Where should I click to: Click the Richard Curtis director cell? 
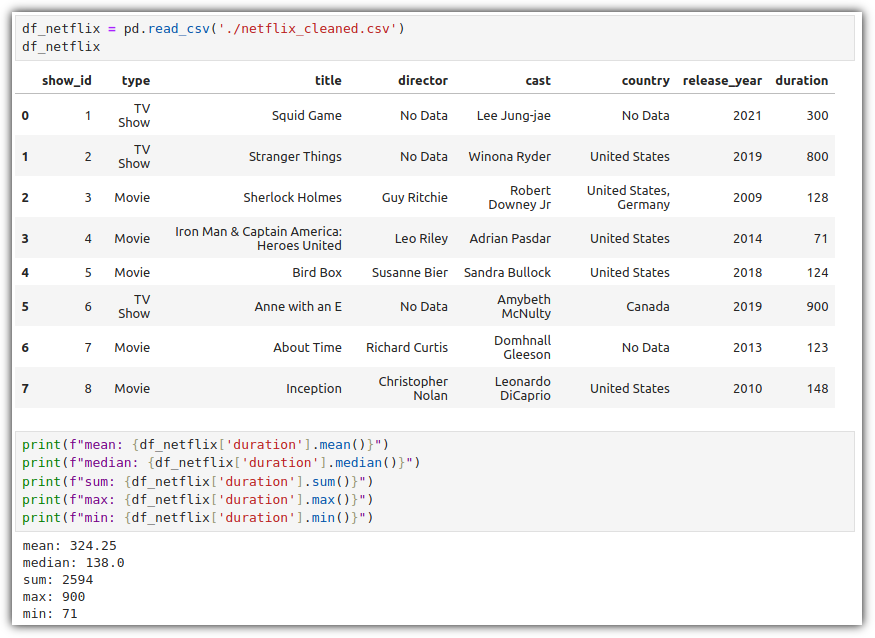point(406,347)
